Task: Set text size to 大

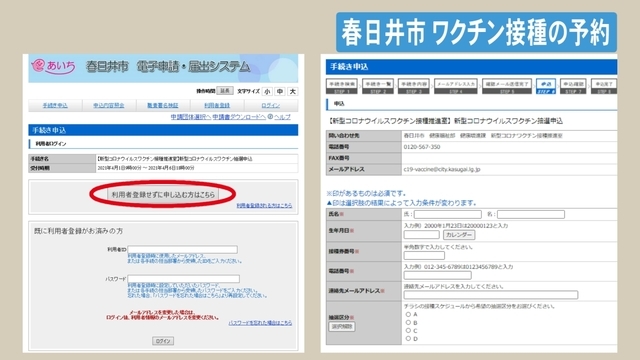Action: click(x=292, y=91)
